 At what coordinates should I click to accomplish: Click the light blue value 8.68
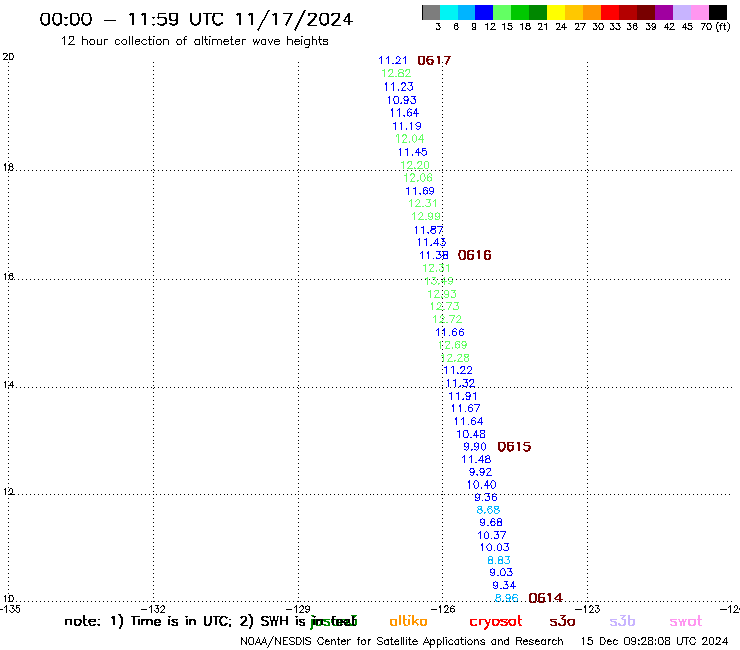tap(488, 510)
